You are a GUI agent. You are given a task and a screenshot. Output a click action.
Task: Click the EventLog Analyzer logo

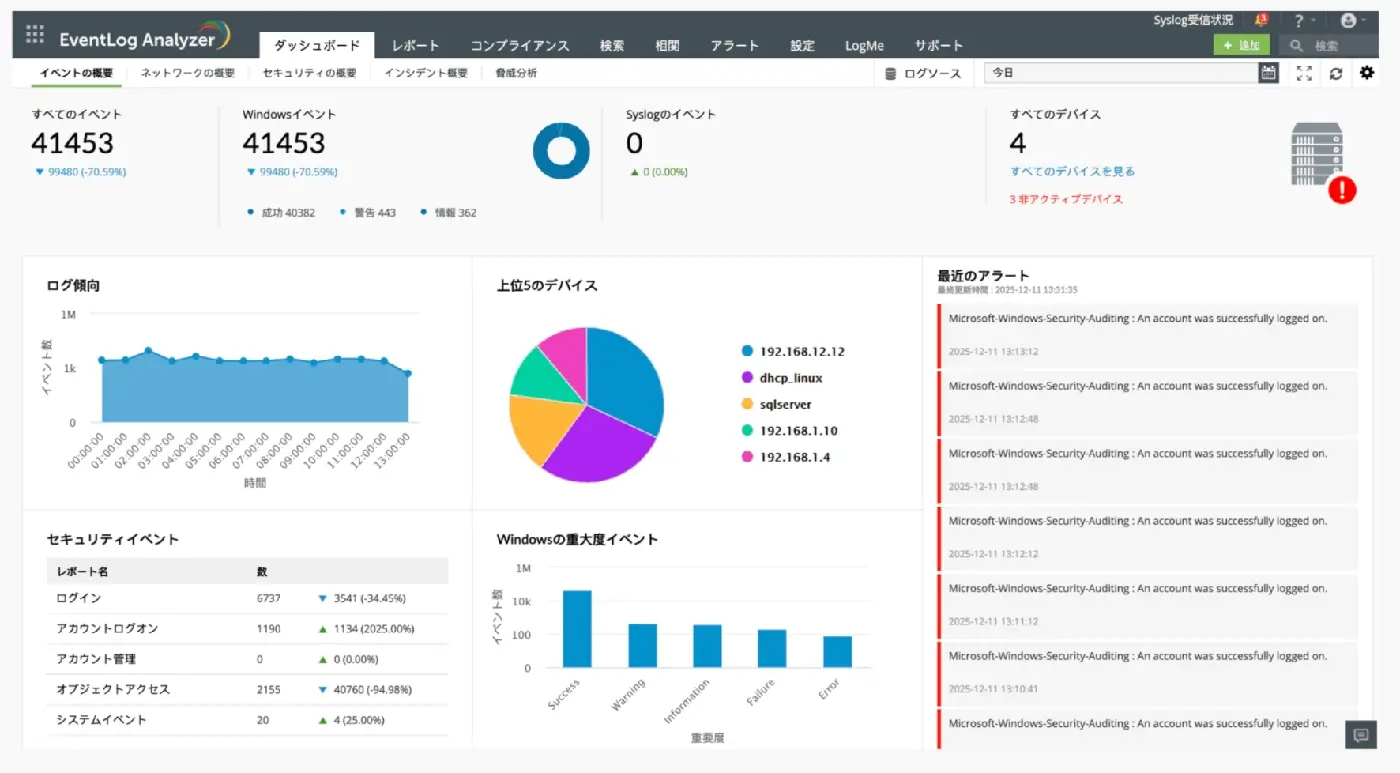tap(145, 38)
